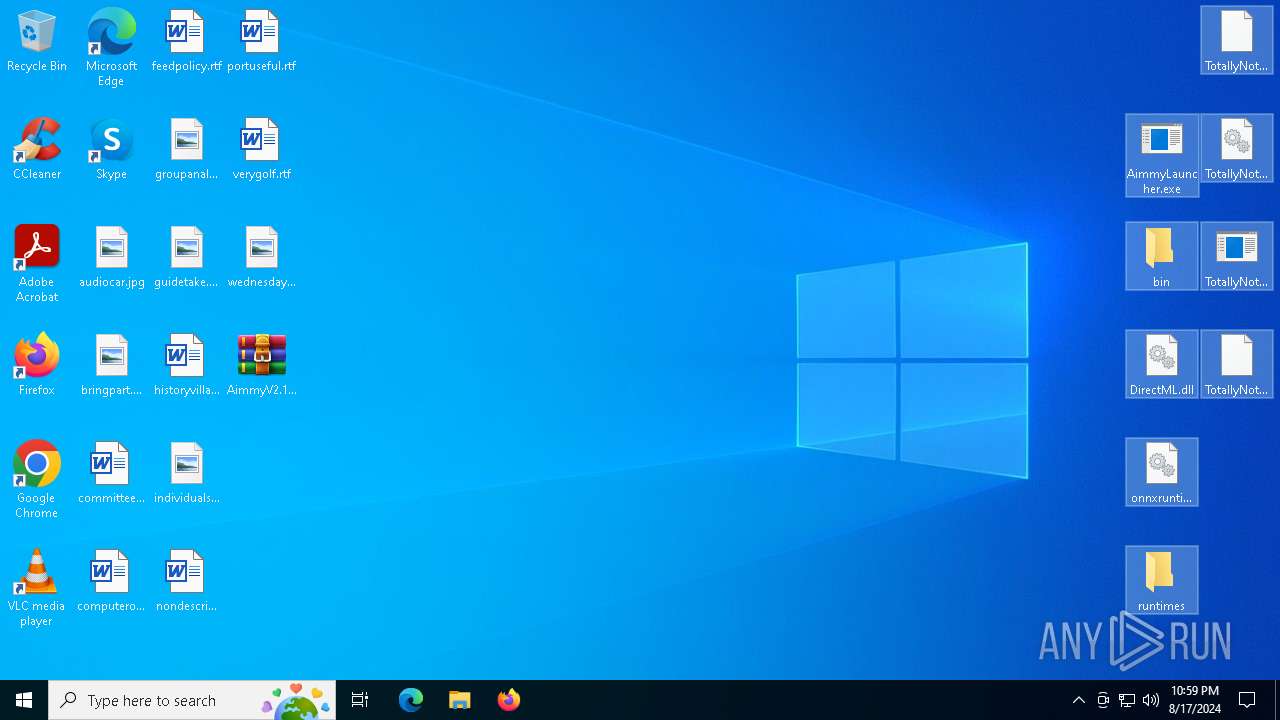
Task: Open the Google Chrome desktop shortcut
Action: [37, 480]
